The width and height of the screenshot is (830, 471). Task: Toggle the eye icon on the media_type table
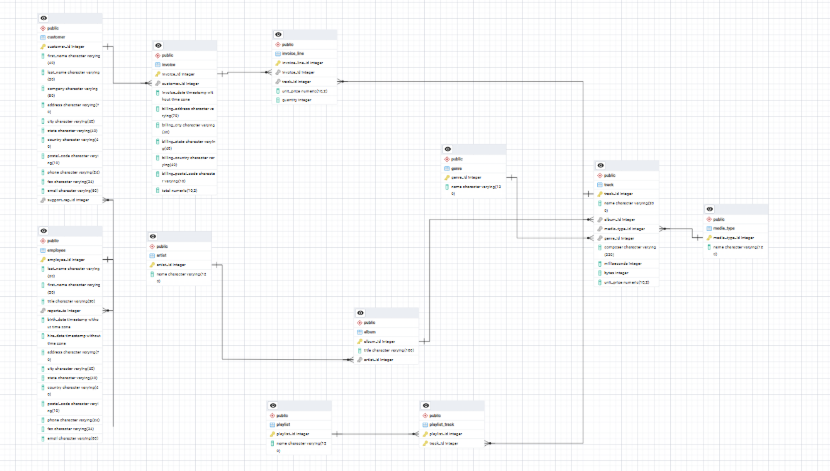(x=710, y=209)
